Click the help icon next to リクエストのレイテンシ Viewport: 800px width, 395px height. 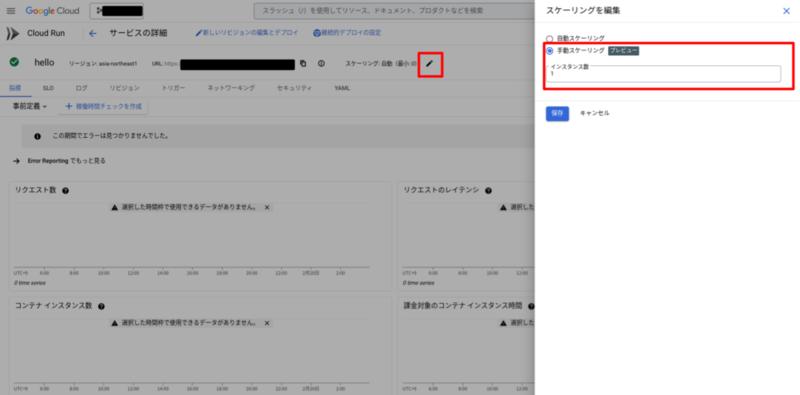[x=488, y=191]
